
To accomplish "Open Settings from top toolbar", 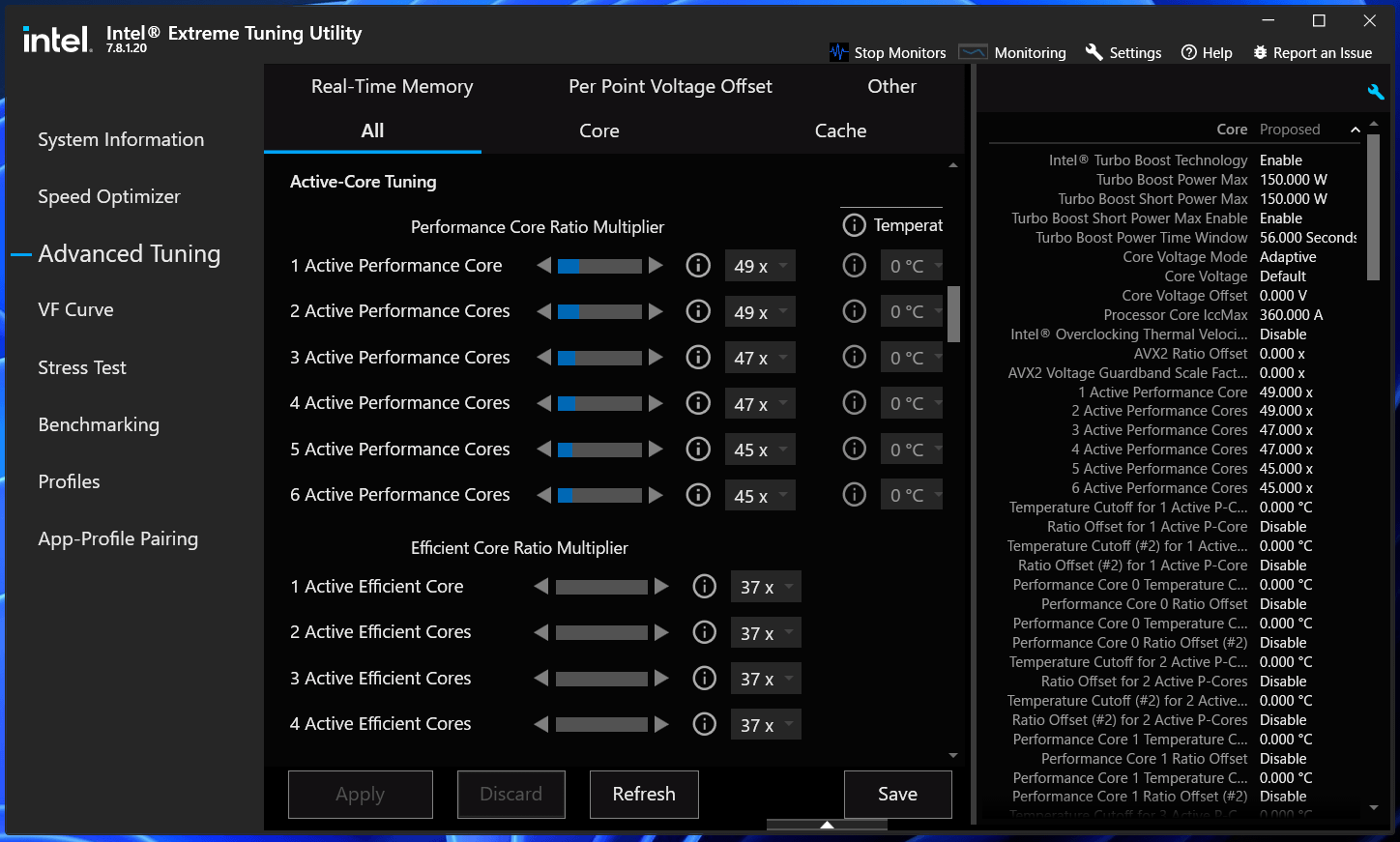I will click(1123, 52).
